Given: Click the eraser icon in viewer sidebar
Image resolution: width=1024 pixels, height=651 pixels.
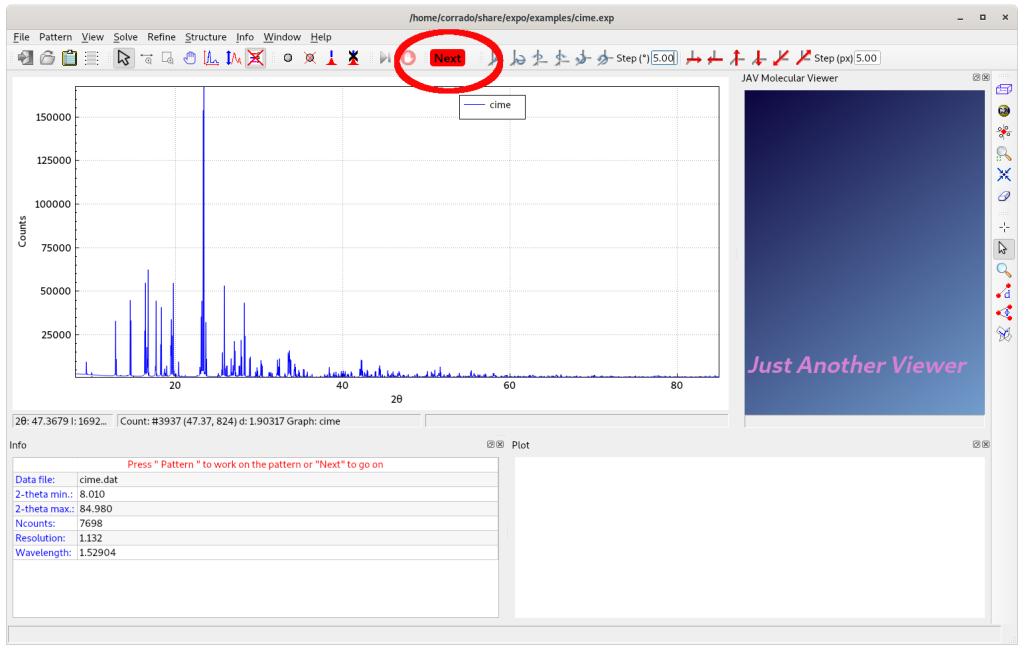Looking at the screenshot, I should coord(1004,196).
